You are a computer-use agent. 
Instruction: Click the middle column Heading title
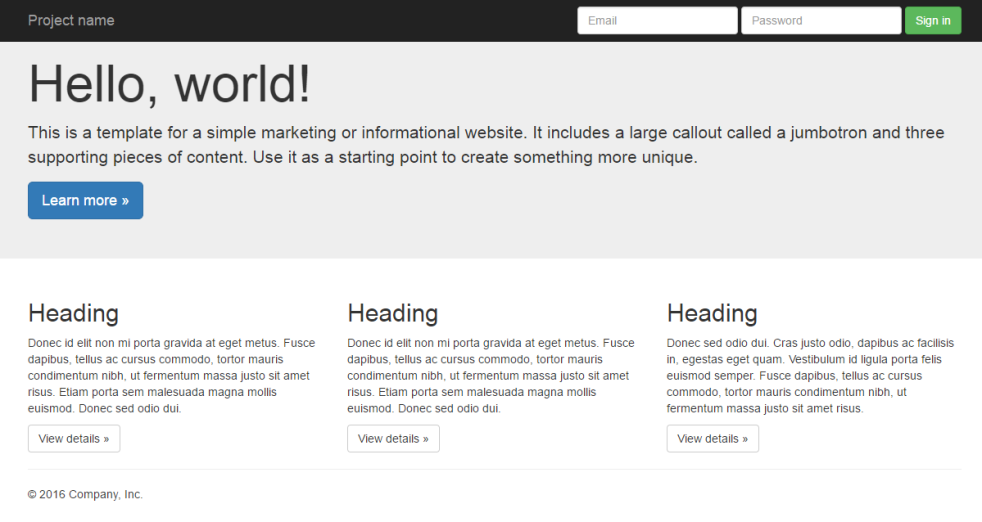click(393, 313)
